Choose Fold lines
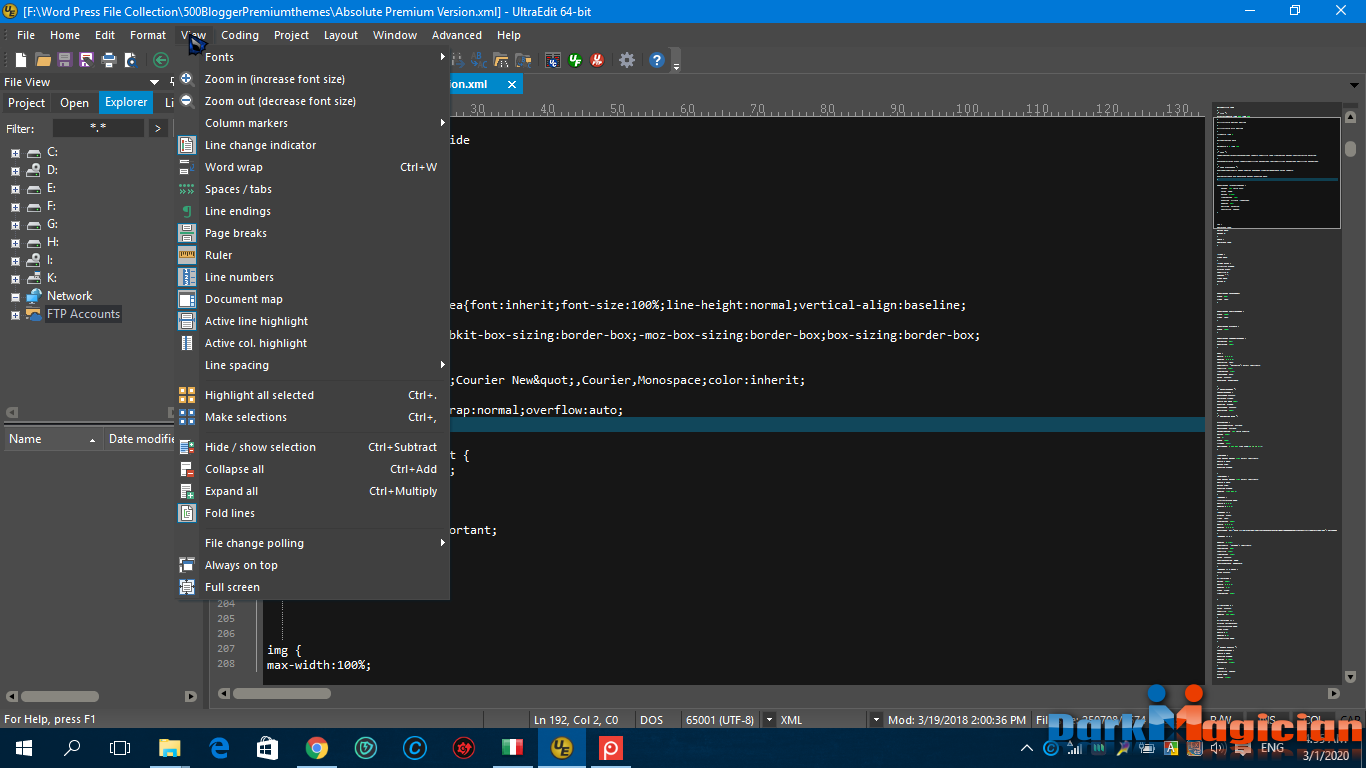 [x=312, y=513]
